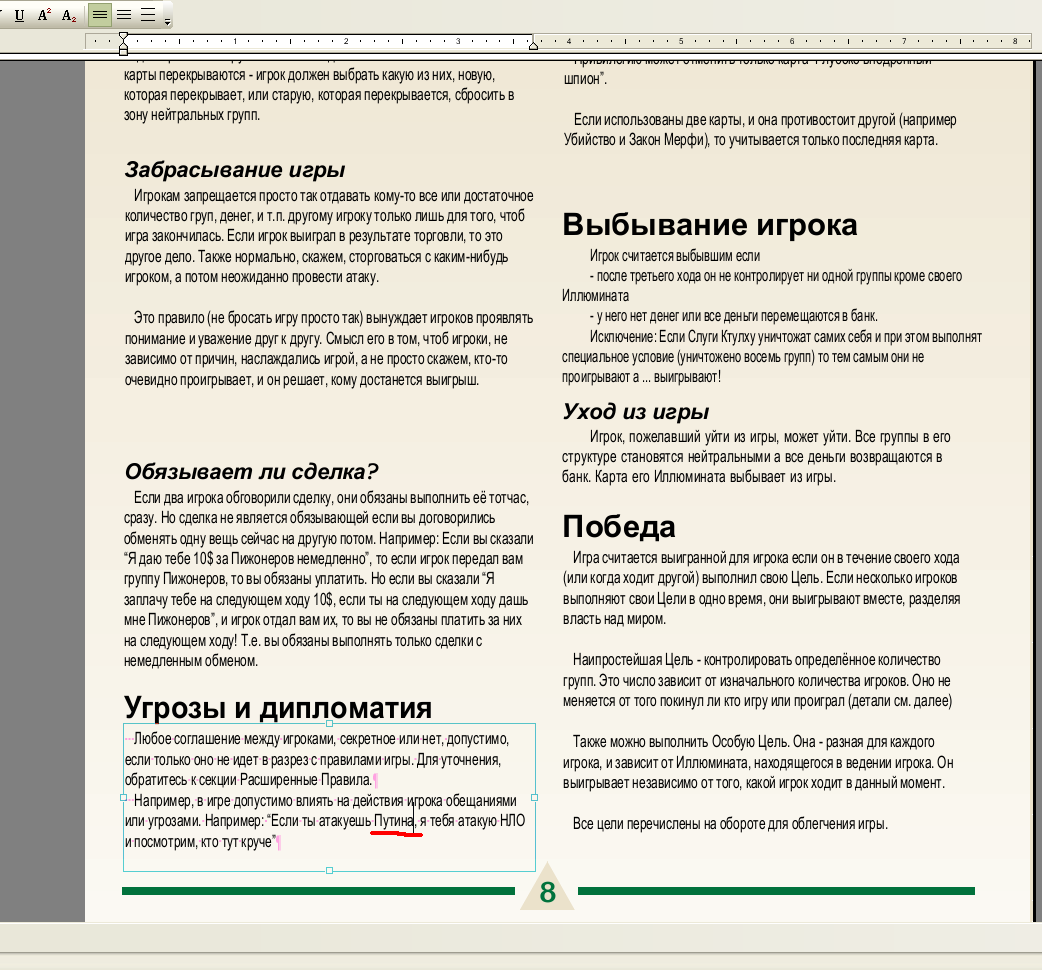Viewport: 1042px width, 970px height.
Task: Click the words "Также можно выполнить Особую Цель"
Action: (679, 742)
